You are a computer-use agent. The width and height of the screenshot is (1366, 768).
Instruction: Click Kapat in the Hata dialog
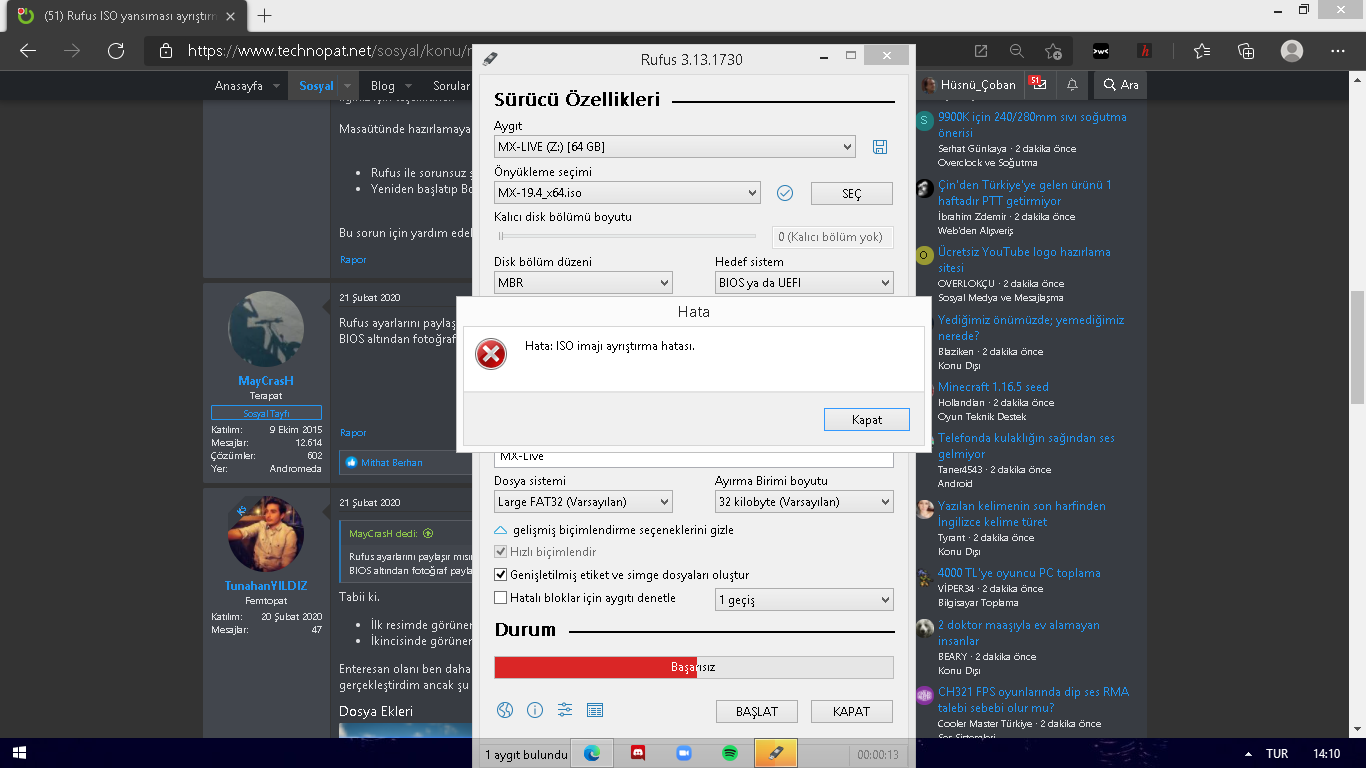[867, 420]
